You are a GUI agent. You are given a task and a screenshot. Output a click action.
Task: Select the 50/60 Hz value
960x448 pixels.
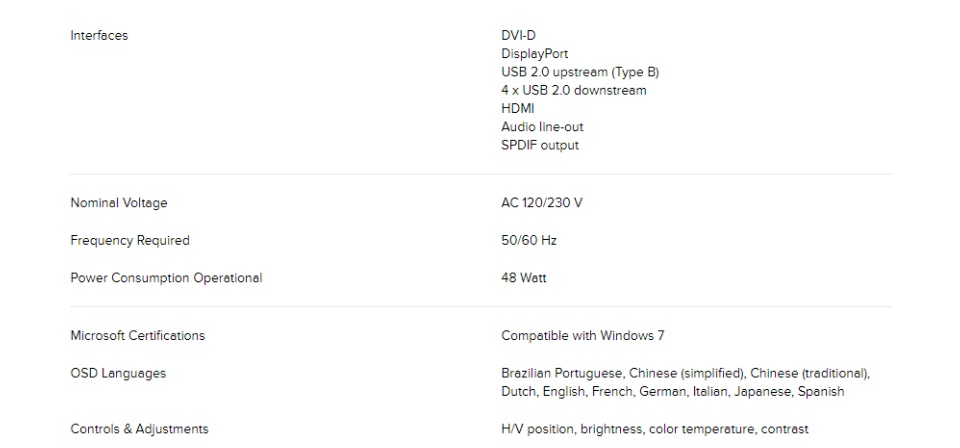529,241
